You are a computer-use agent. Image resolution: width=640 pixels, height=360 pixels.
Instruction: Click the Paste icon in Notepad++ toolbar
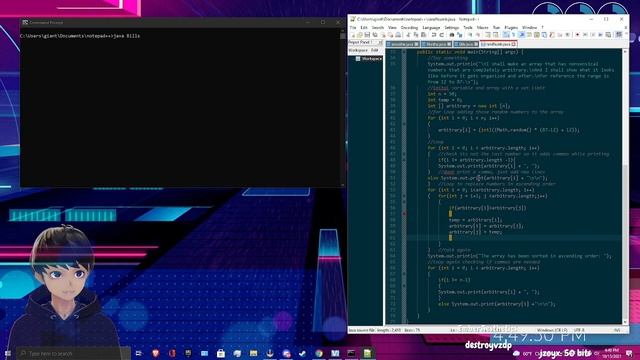[423, 35]
